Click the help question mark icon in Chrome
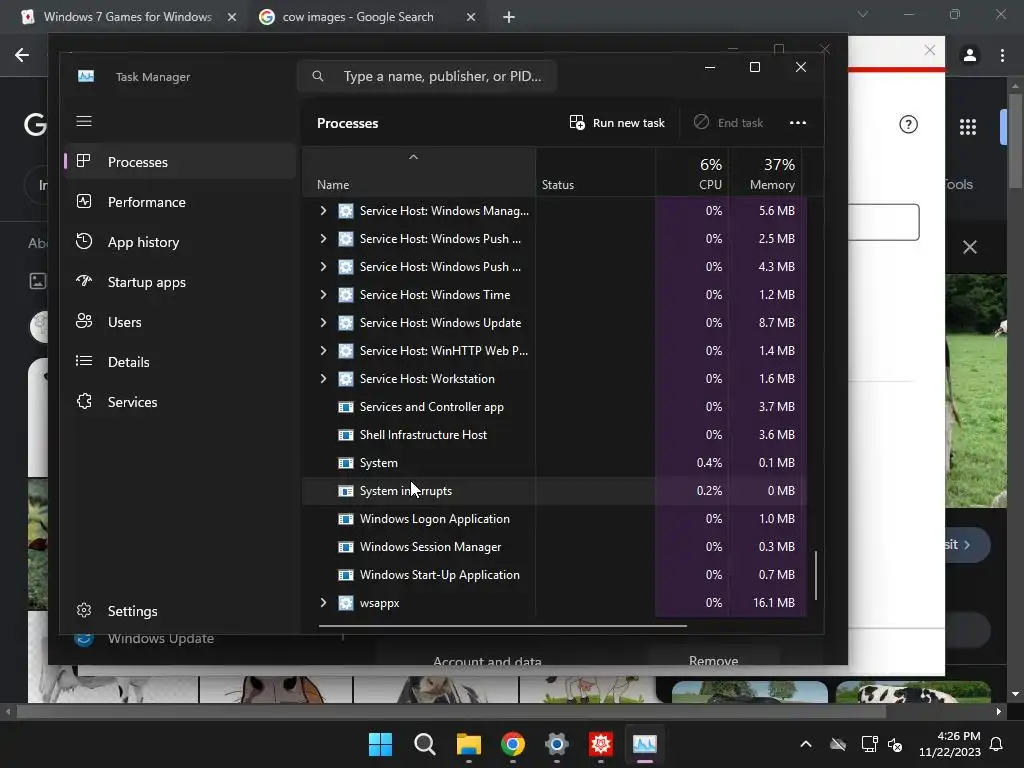1024x768 pixels. coord(908,124)
